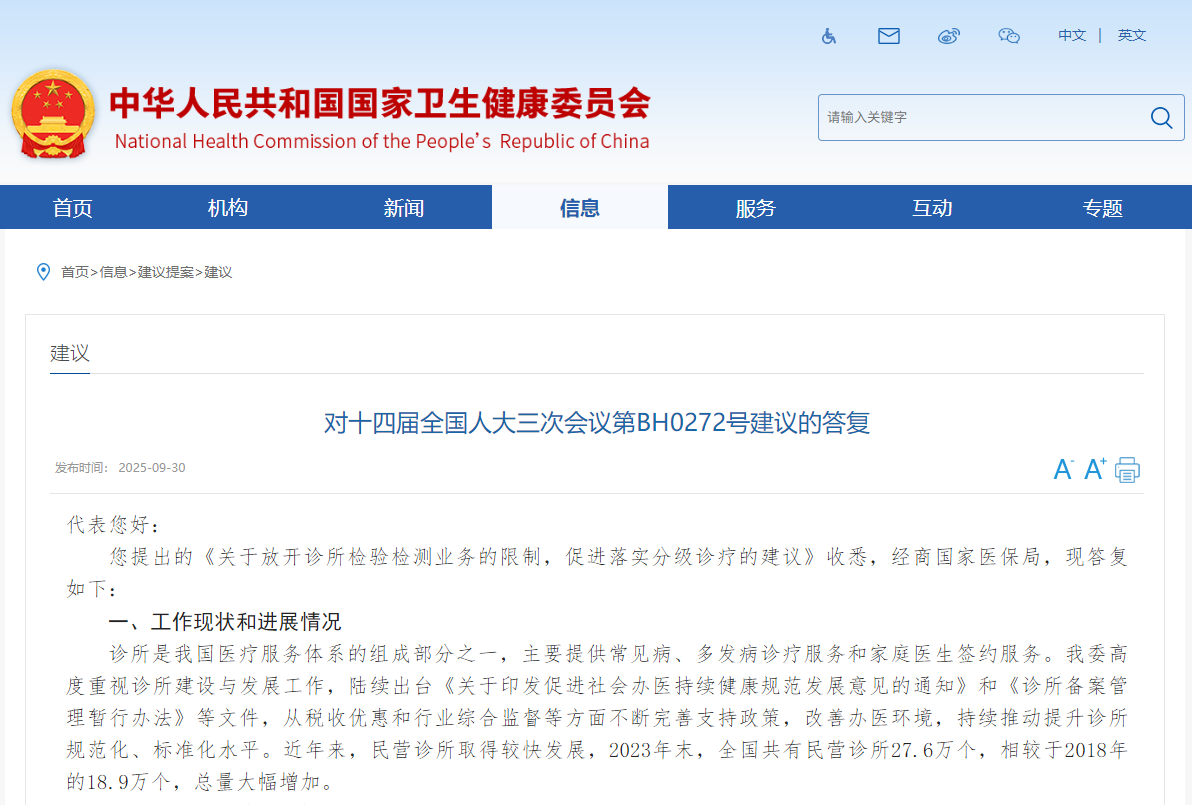This screenshot has height=805, width=1192.
Task: Open the accessibility access icon
Action: tap(828, 35)
